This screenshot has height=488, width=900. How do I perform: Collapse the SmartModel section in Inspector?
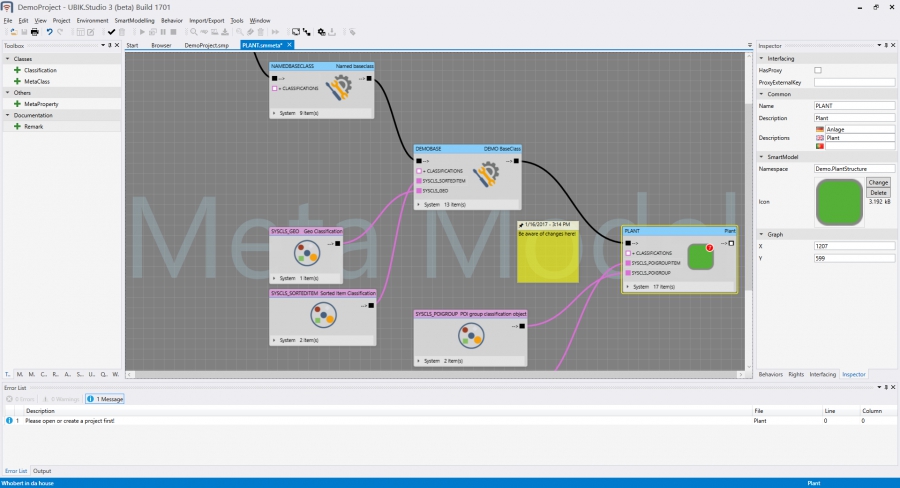pyautogui.click(x=762, y=157)
